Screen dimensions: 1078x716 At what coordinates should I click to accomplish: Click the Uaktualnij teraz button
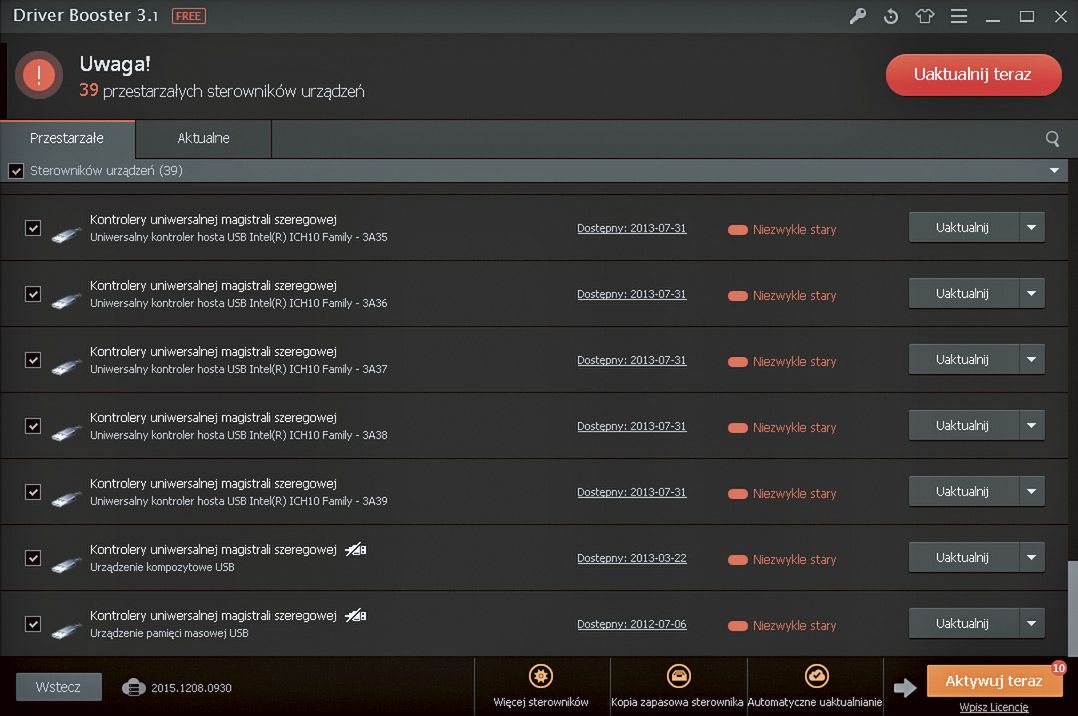(974, 75)
